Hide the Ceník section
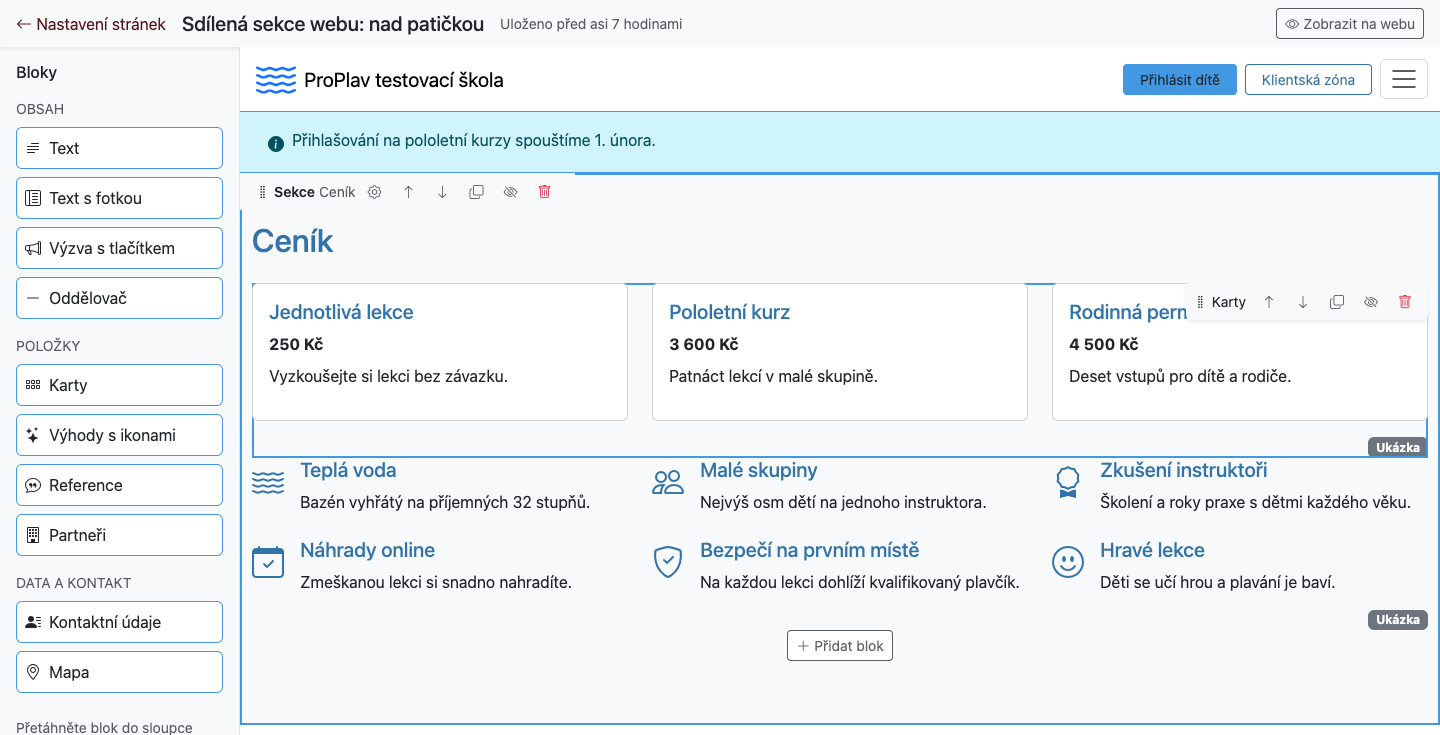 coord(510,192)
